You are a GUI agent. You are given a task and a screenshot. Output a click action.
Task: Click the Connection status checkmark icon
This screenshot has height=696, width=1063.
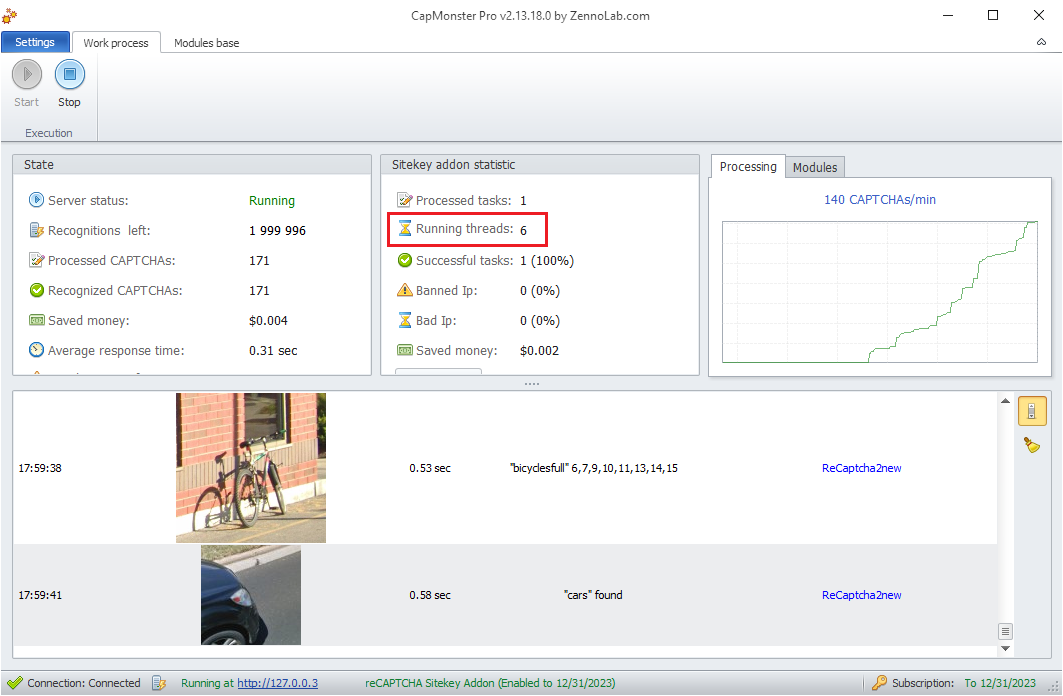[14, 683]
